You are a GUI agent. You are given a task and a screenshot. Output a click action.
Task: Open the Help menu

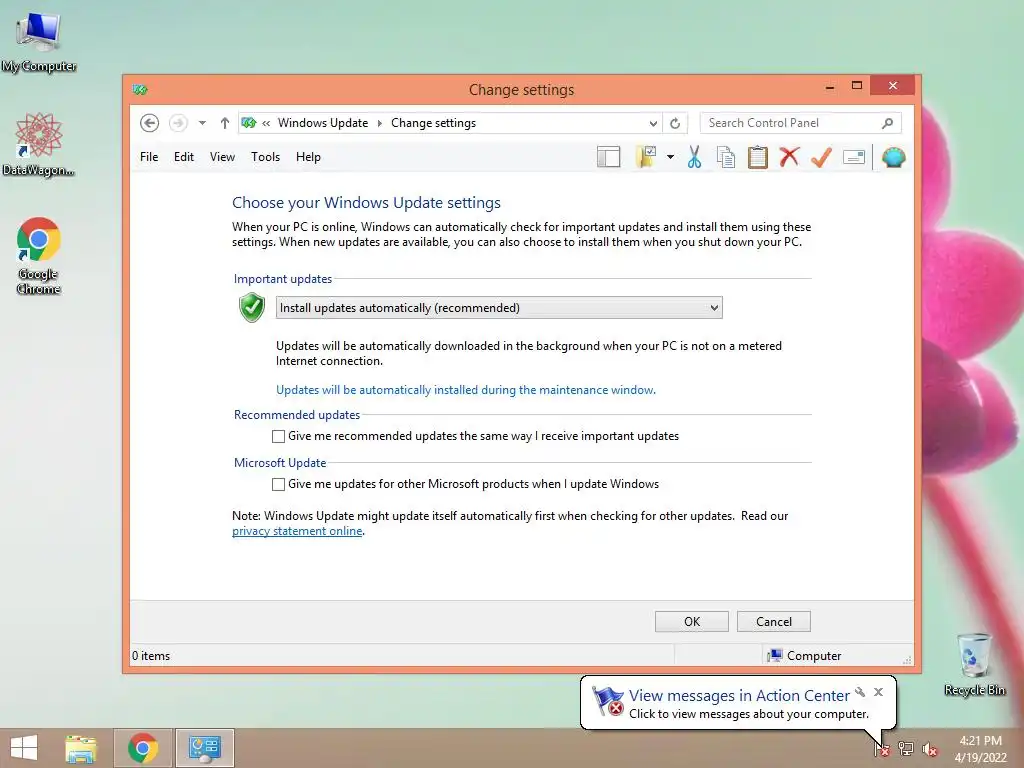click(x=308, y=157)
